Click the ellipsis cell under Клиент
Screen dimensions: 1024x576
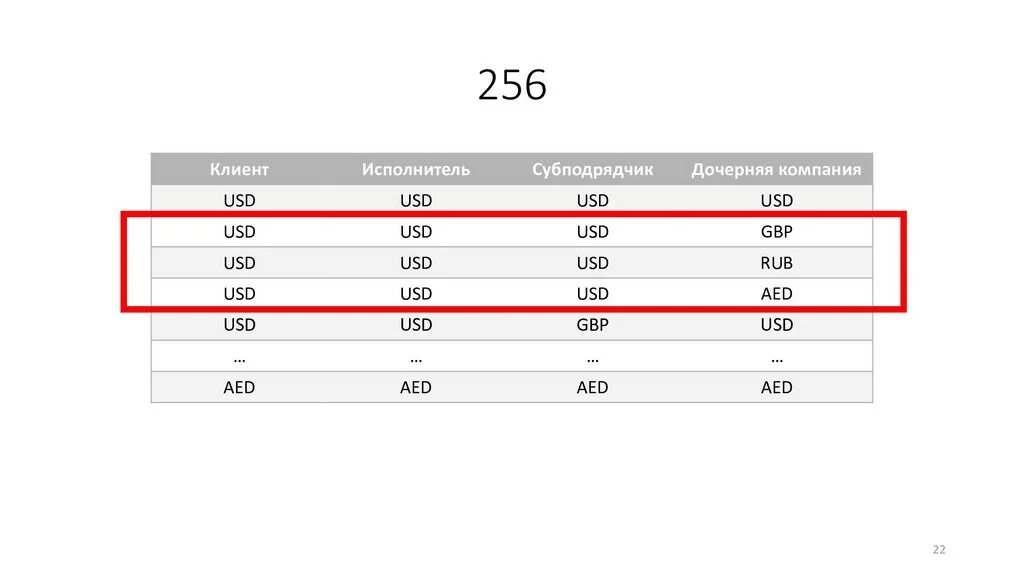tap(239, 356)
